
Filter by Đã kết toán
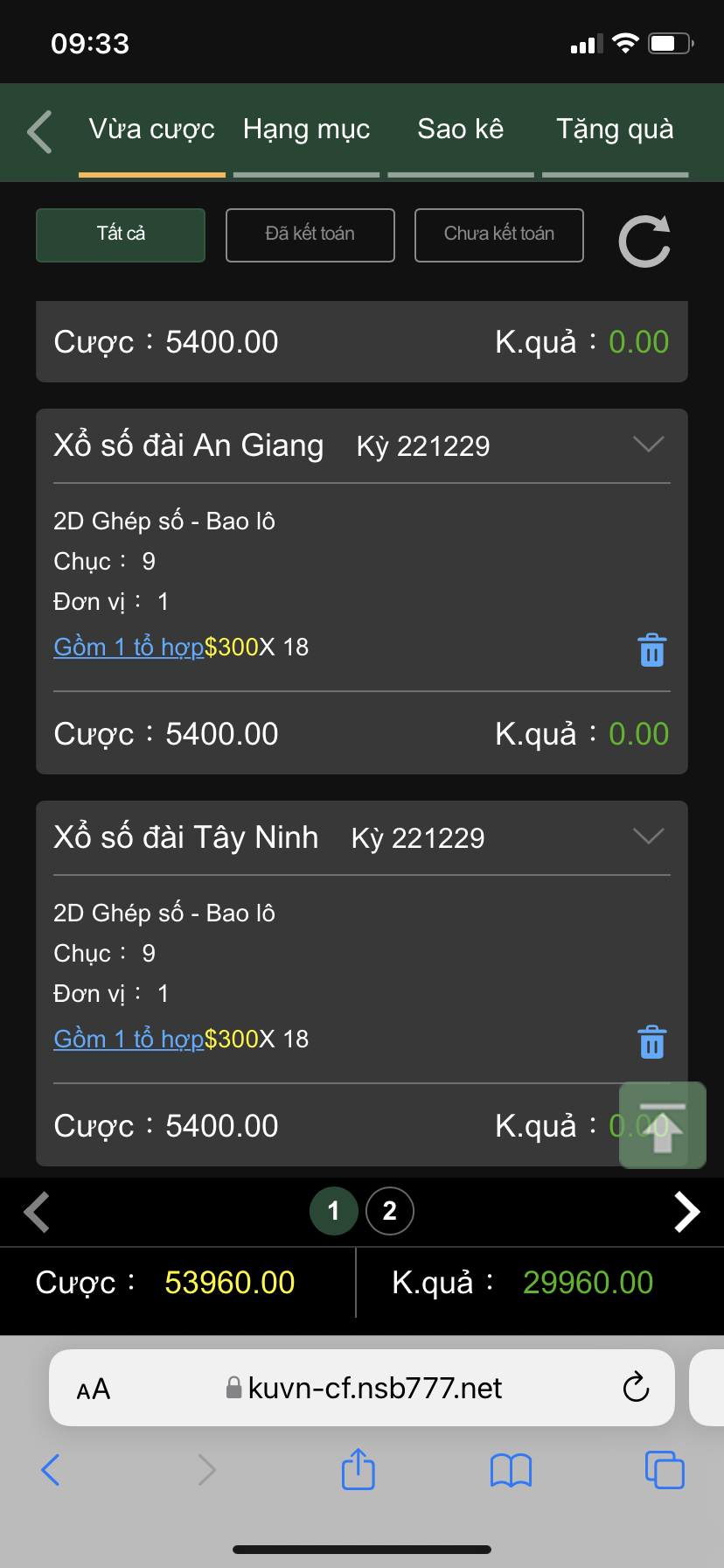[x=310, y=234]
